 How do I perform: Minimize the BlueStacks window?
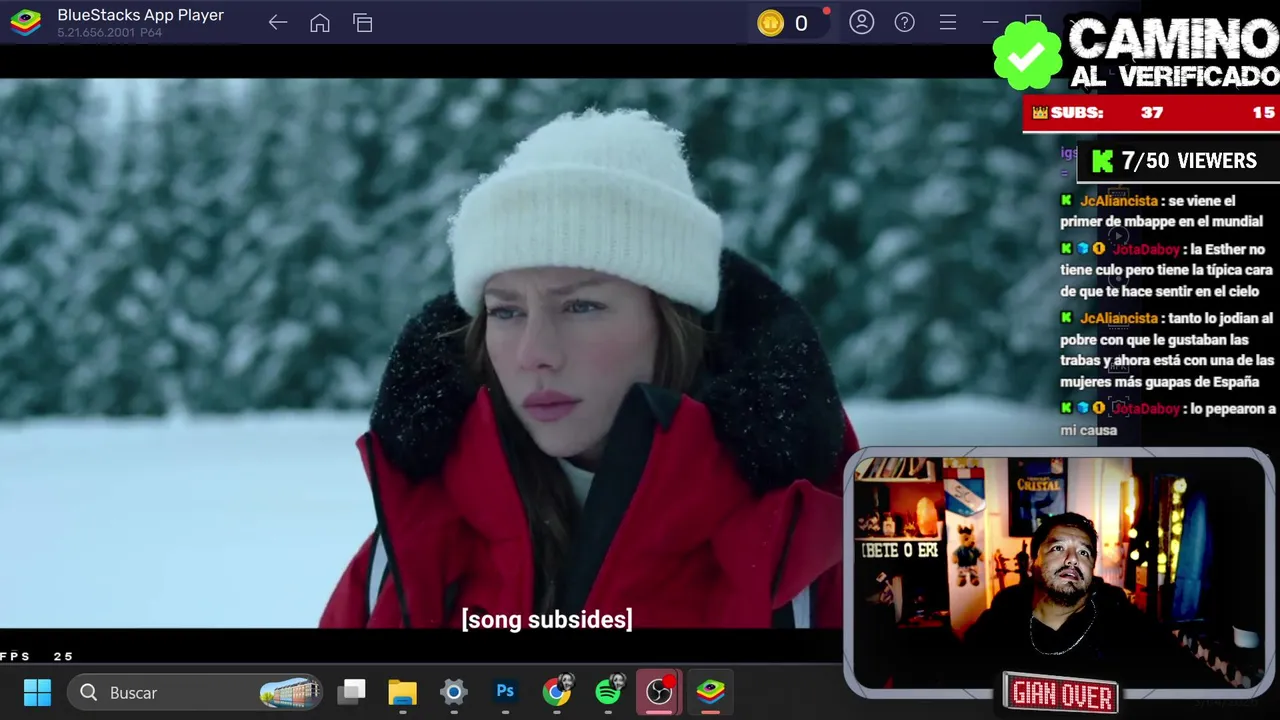click(990, 23)
